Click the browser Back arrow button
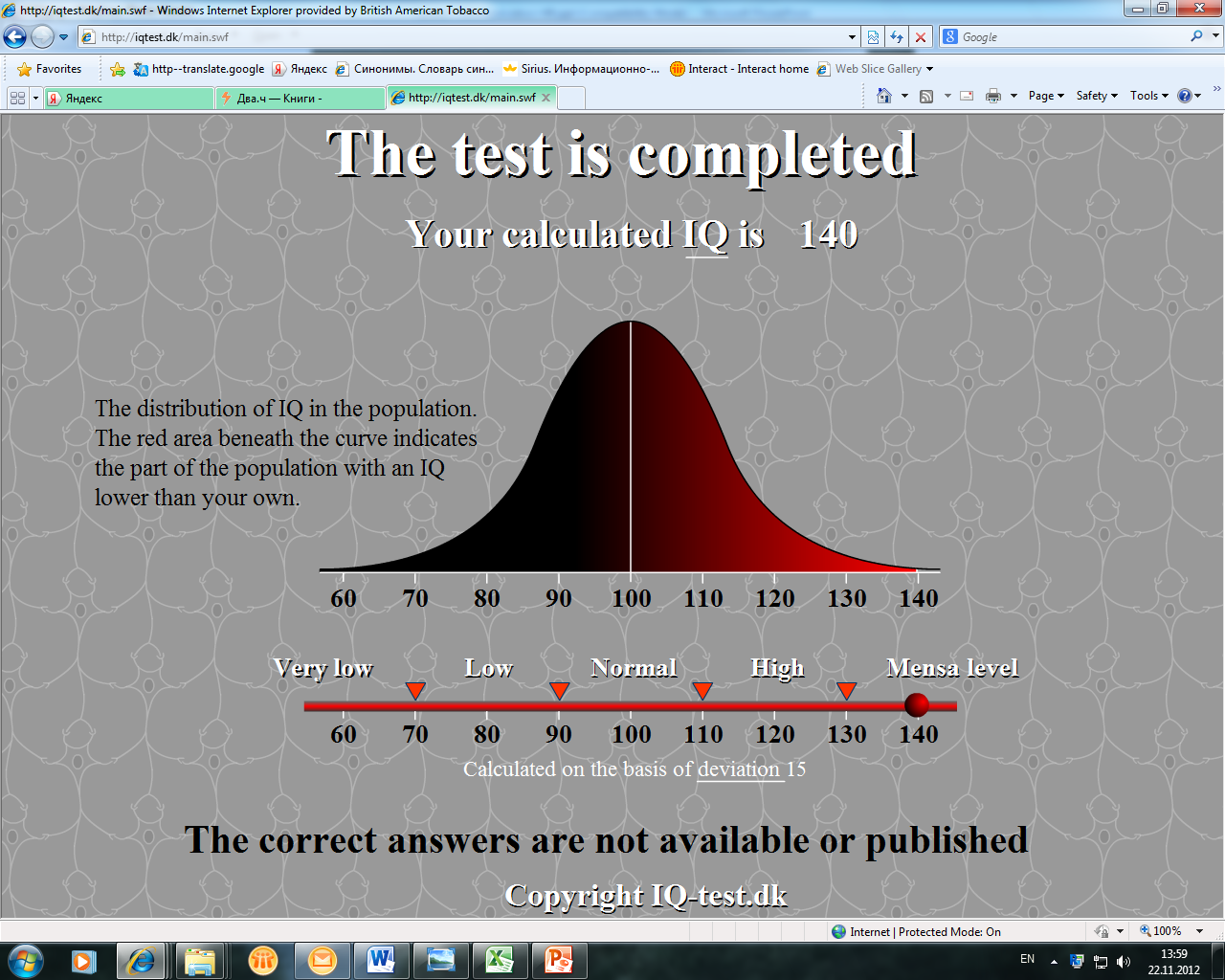The width and height of the screenshot is (1225, 980). [15, 37]
